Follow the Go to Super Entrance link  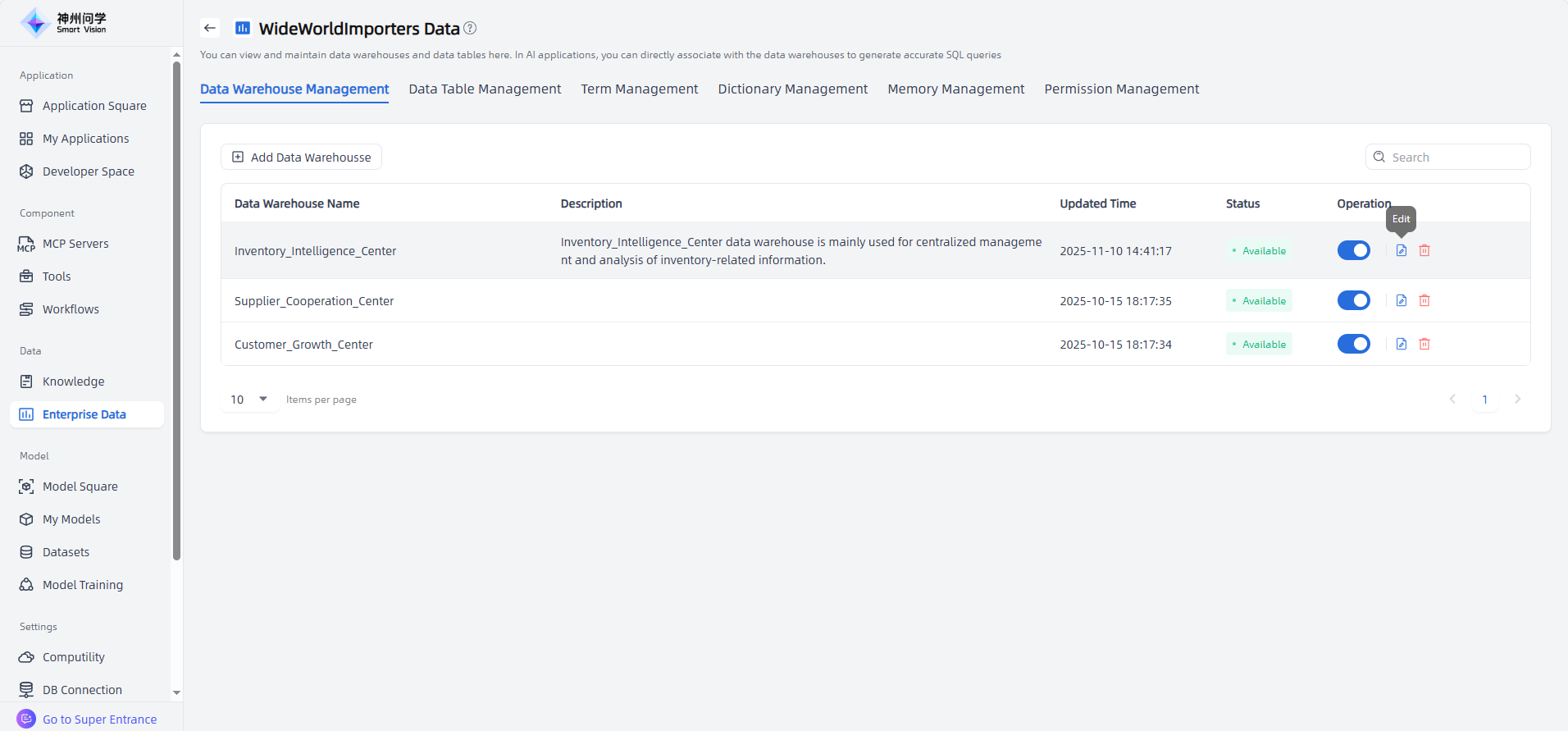(x=99, y=720)
